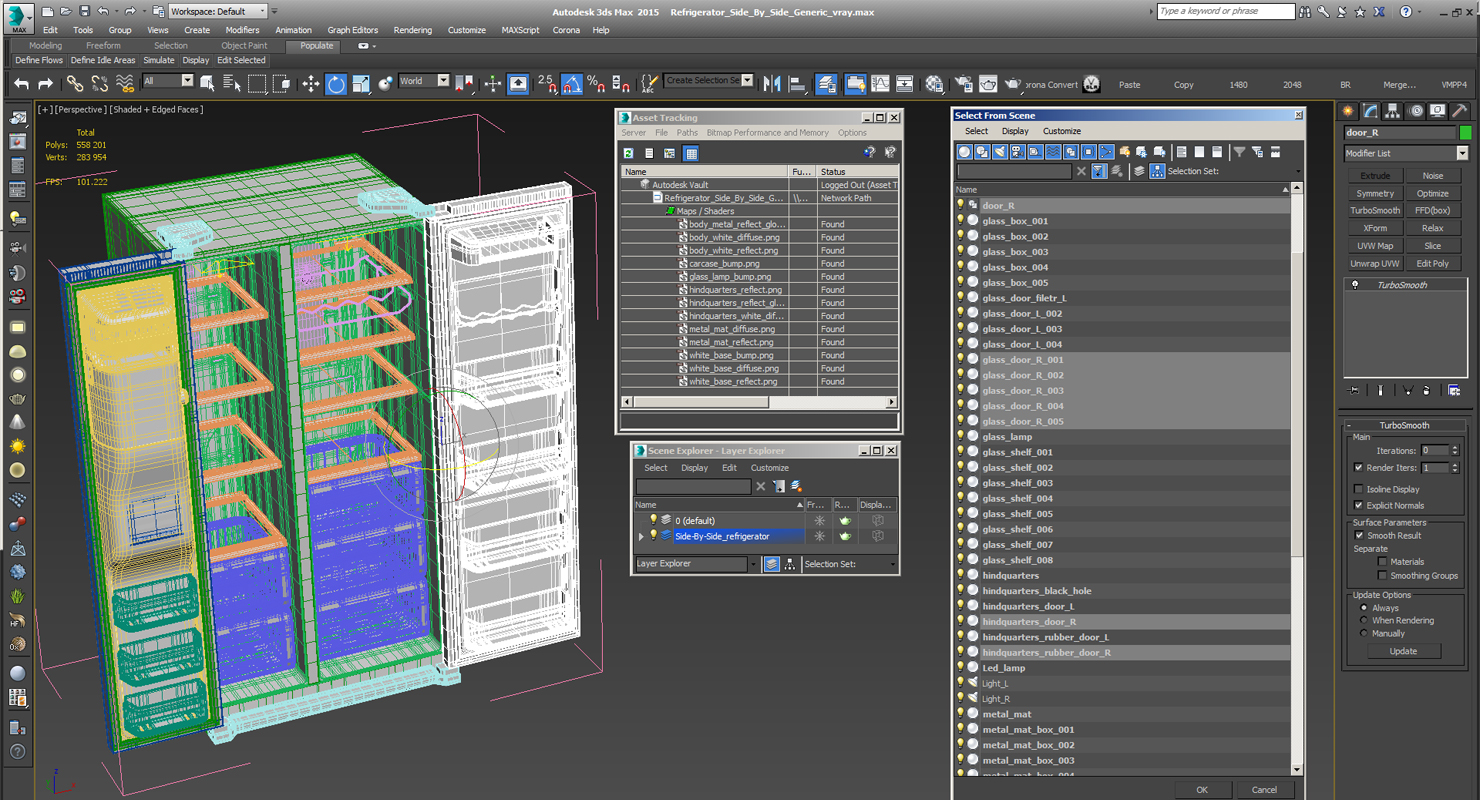The width and height of the screenshot is (1480, 800).
Task: Click Cancel in Select From Scene
Action: (x=1264, y=790)
